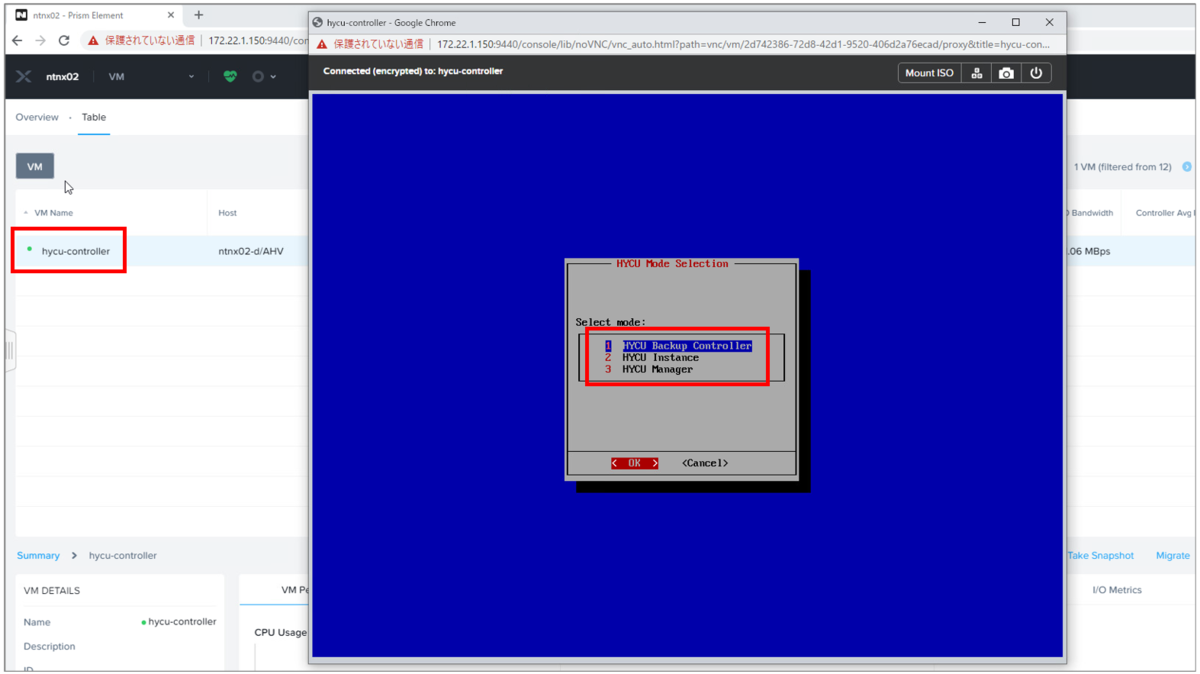This screenshot has height=674, width=1200.
Task: Click the network keys icon in console toolbar
Action: [977, 73]
